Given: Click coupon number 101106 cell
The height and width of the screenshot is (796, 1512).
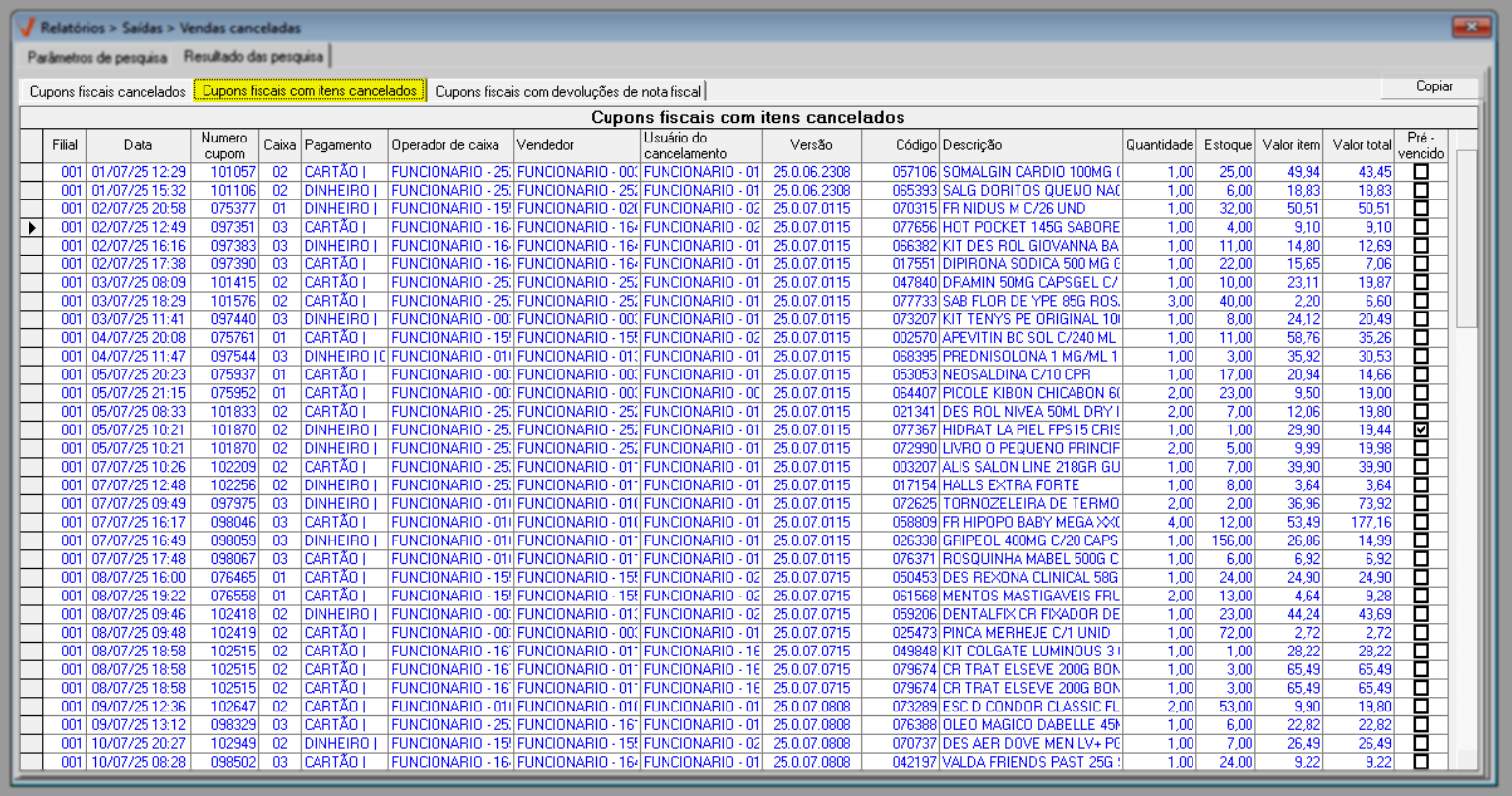Looking at the screenshot, I should click(x=233, y=191).
